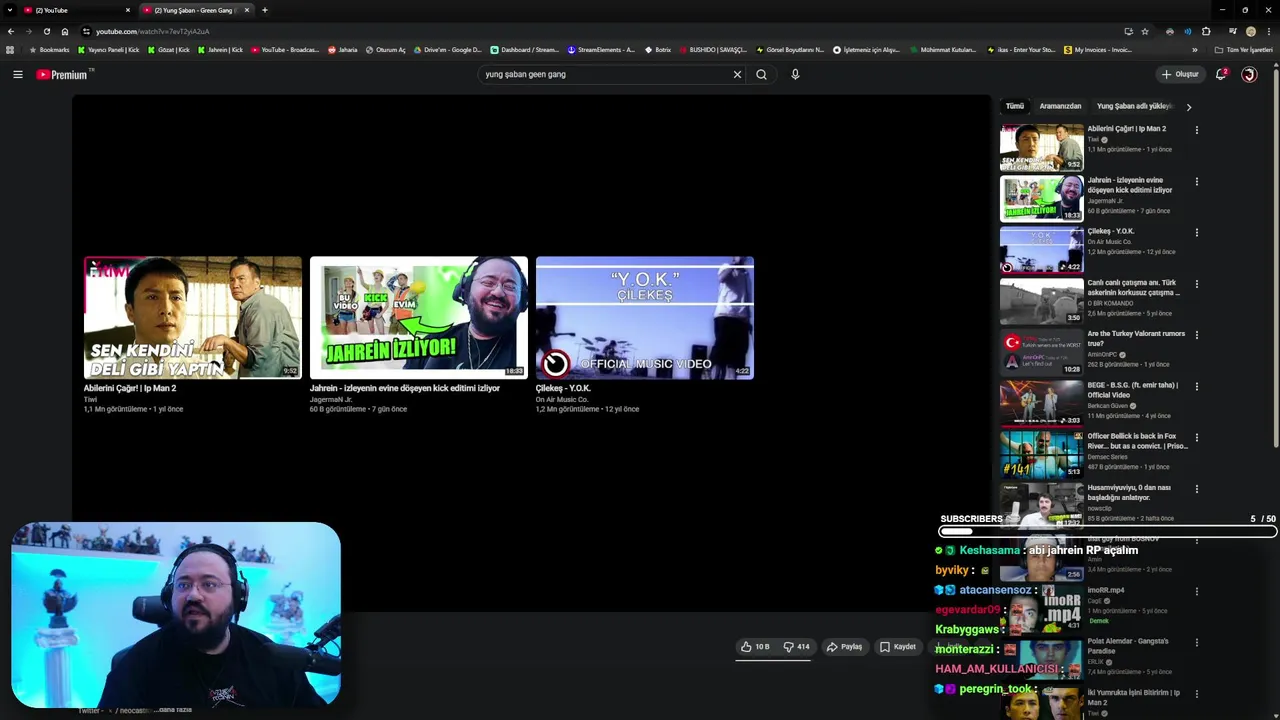Play end-screen Çilekeş Y.O.K. music video

click(x=644, y=318)
